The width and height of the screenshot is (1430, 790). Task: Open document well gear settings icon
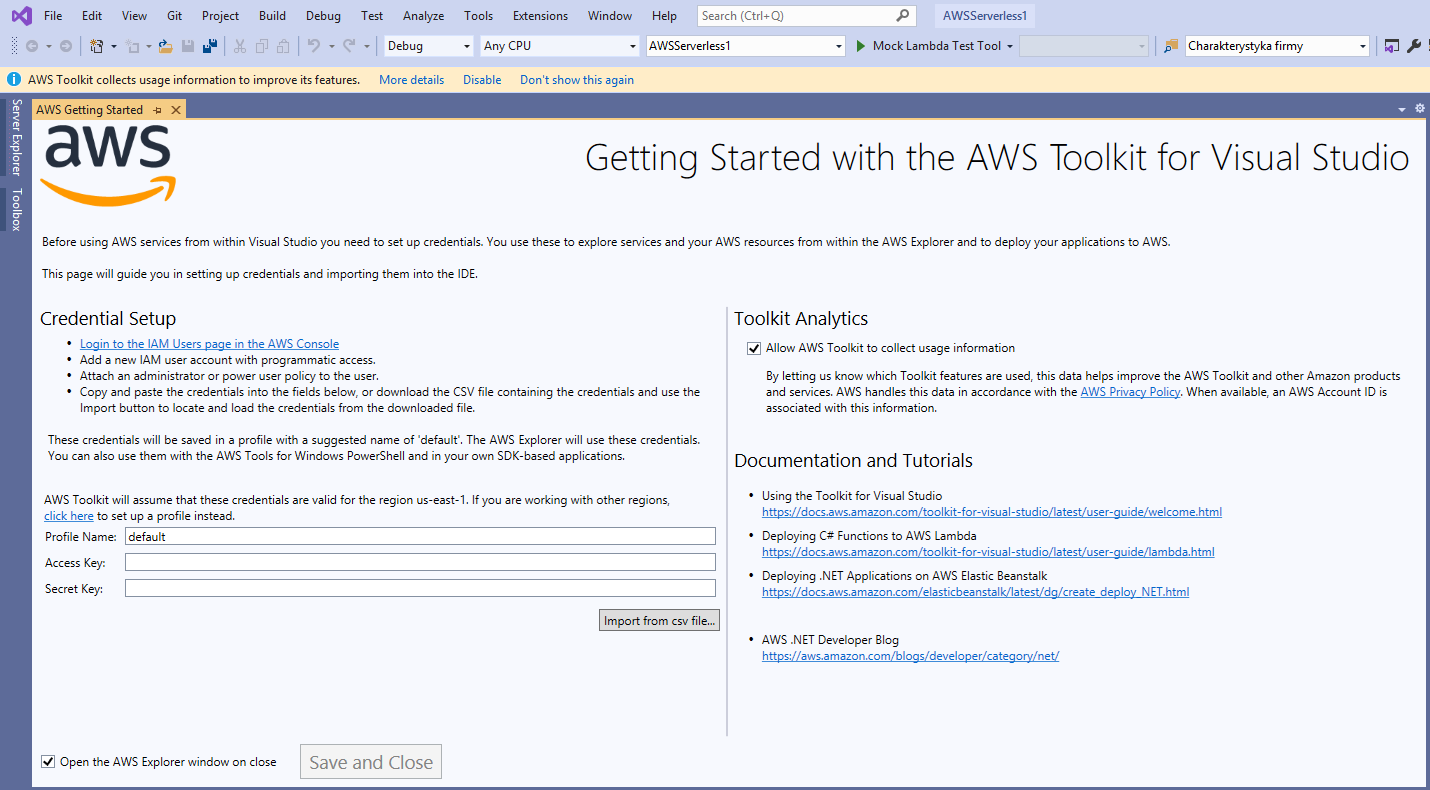1420,108
